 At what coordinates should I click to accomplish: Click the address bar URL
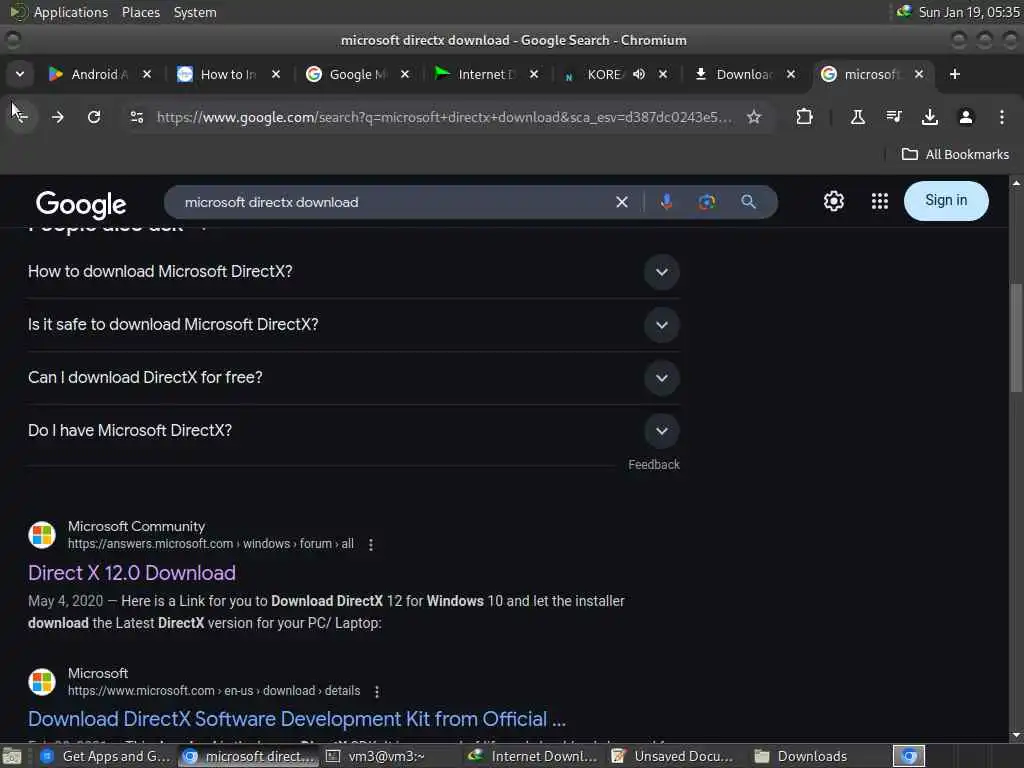(444, 117)
